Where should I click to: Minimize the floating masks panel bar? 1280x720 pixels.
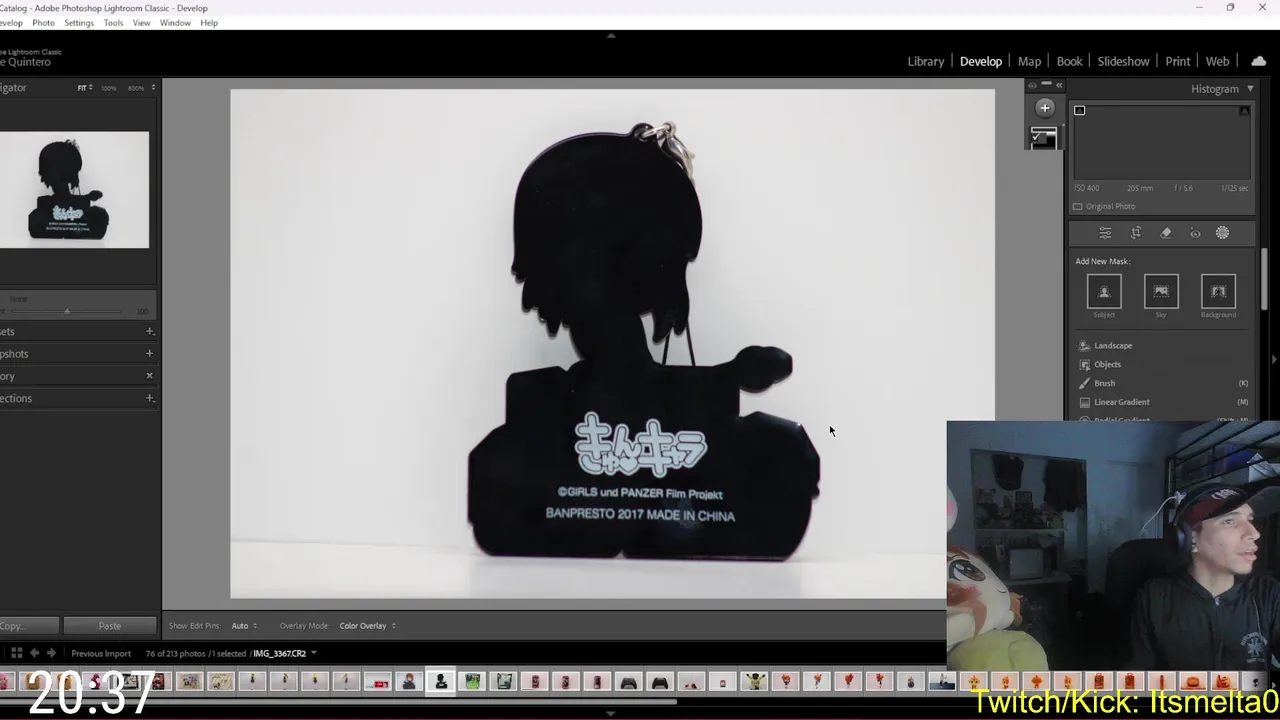point(1046,84)
